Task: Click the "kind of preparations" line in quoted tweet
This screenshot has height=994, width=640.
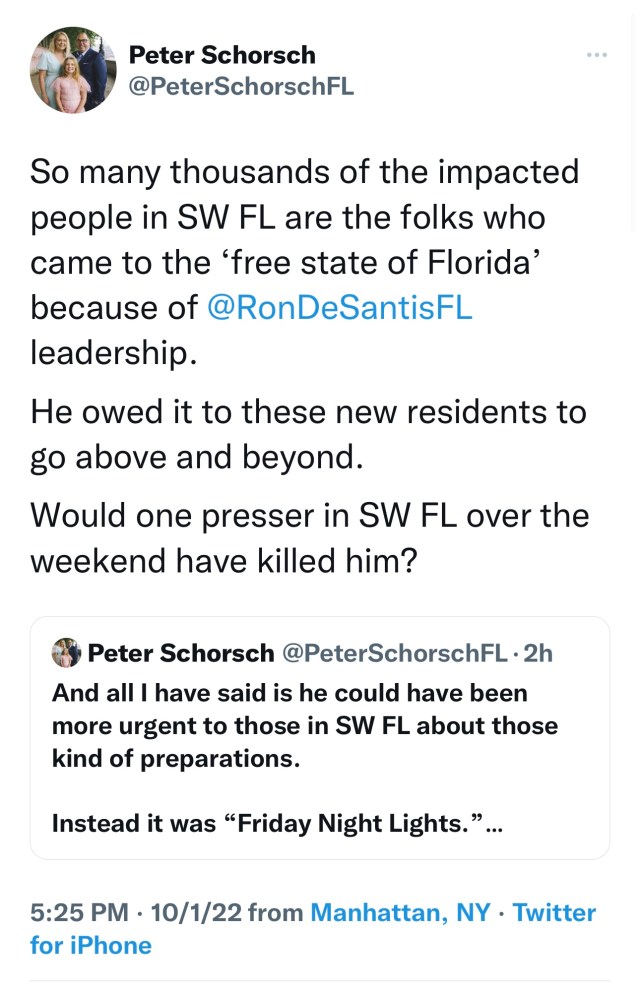Action: point(176,757)
